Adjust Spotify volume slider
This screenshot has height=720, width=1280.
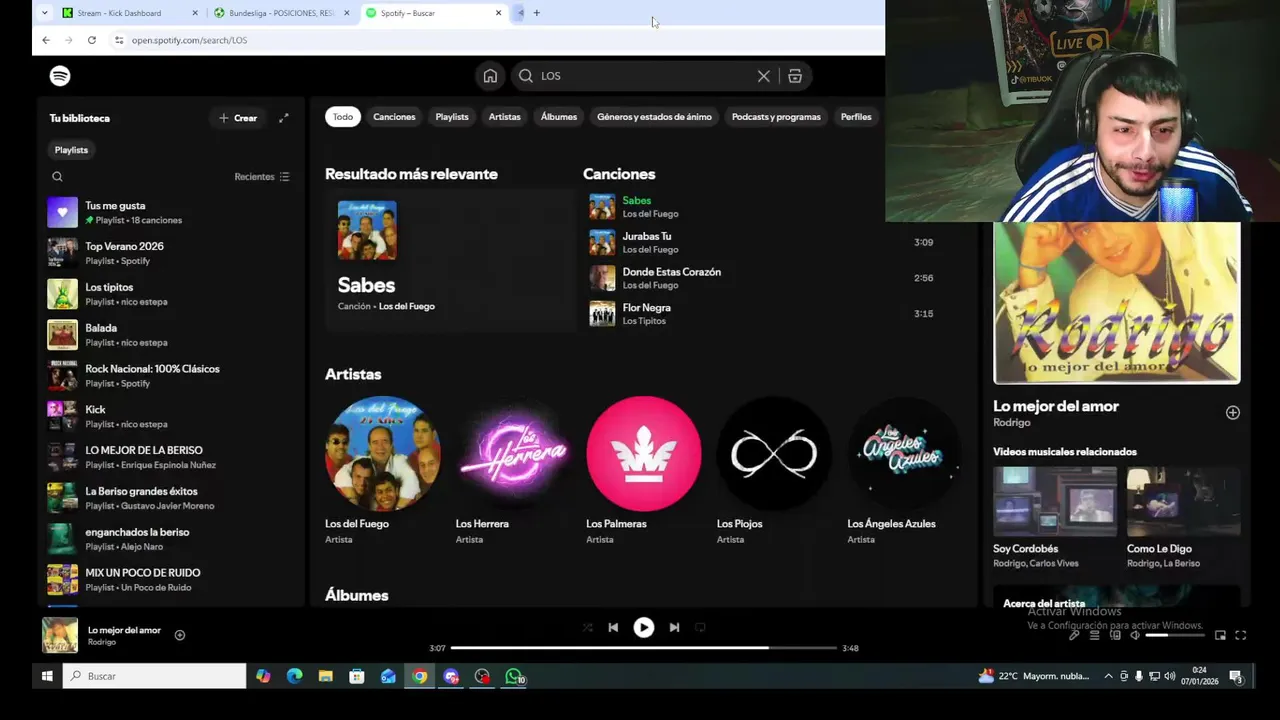click(x=1173, y=635)
